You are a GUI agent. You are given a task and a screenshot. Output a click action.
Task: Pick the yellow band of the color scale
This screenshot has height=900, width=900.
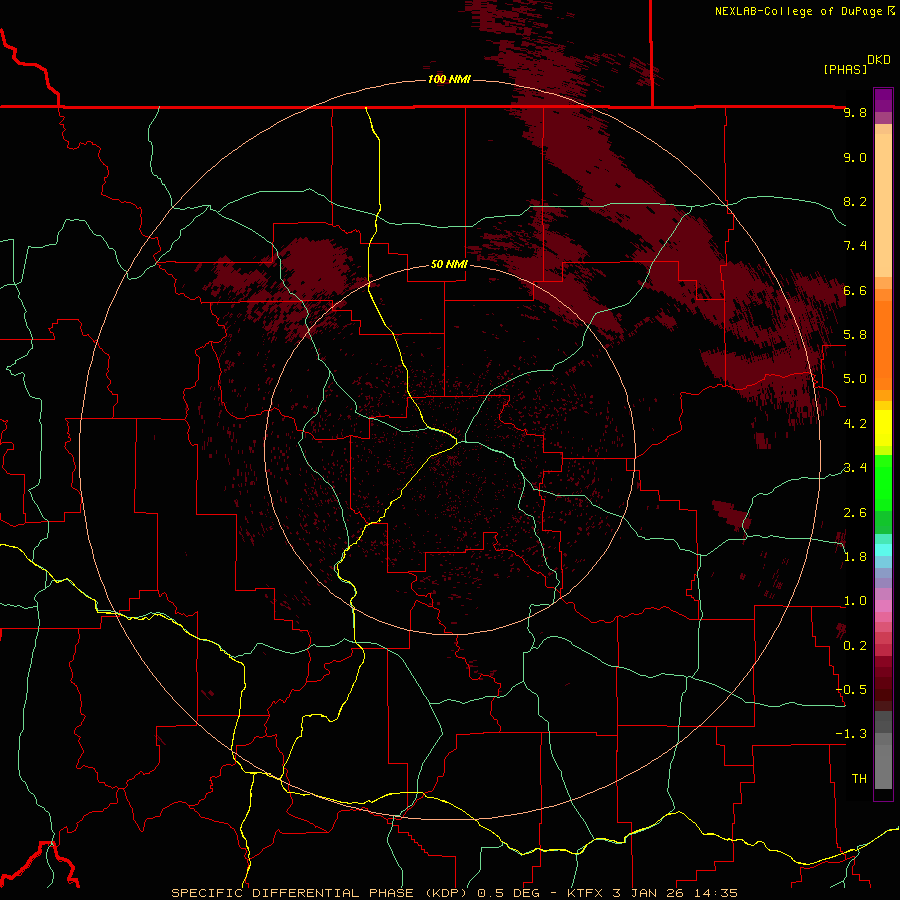[x=883, y=428]
